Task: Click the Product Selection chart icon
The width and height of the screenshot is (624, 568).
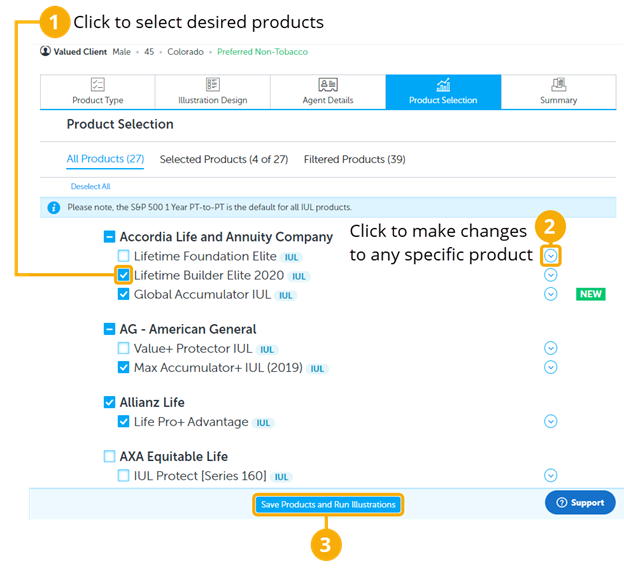Action: [x=443, y=84]
